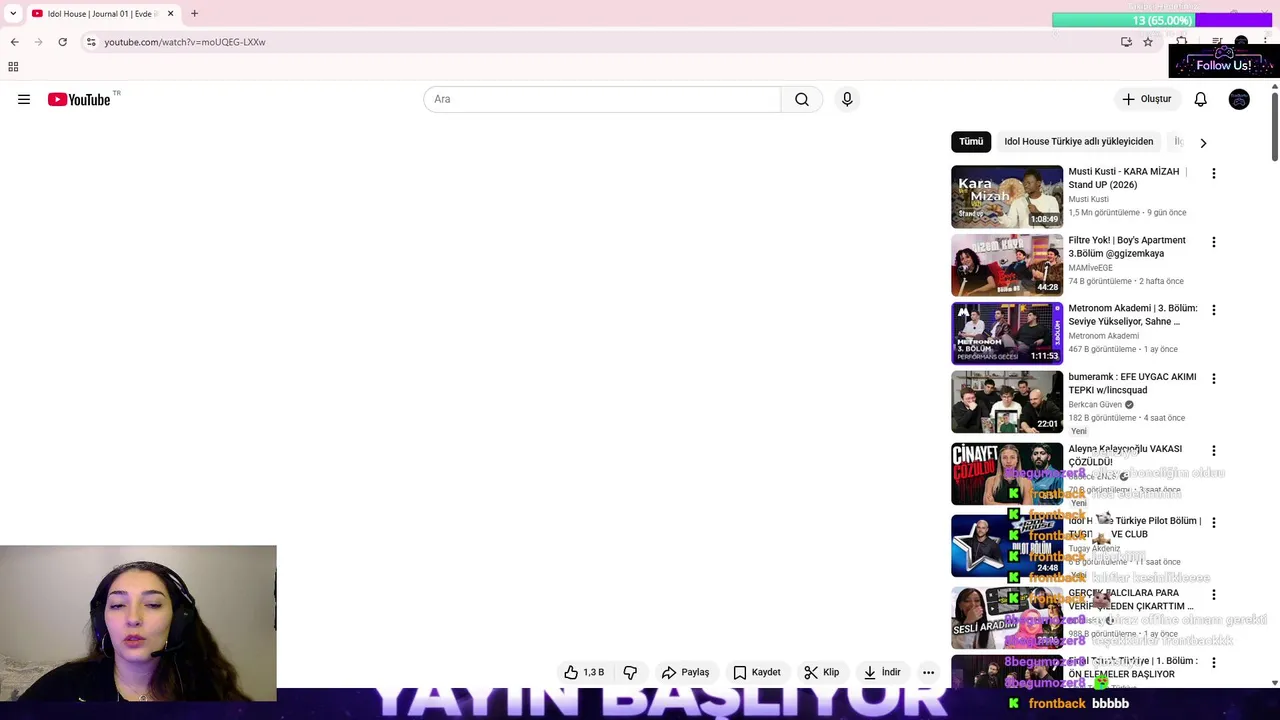The image size is (1280, 720).
Task: Open options for Aleyna Kalaycıoğlu VAKASI video
Action: point(1214,451)
